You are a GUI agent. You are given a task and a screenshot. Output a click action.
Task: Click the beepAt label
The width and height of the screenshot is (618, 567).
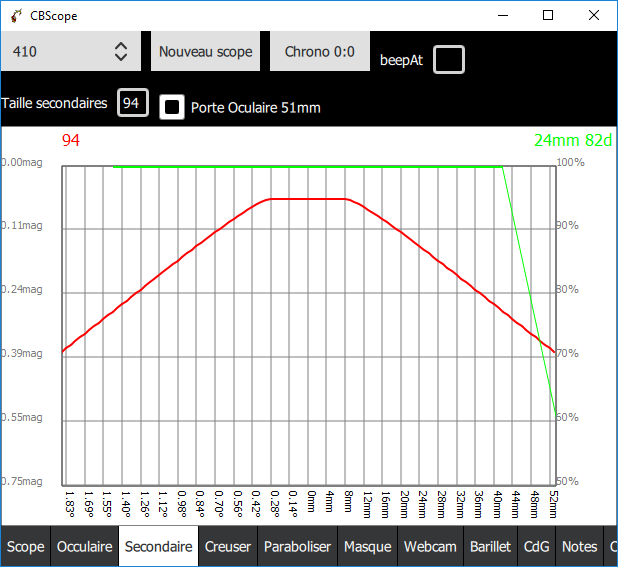click(401, 60)
